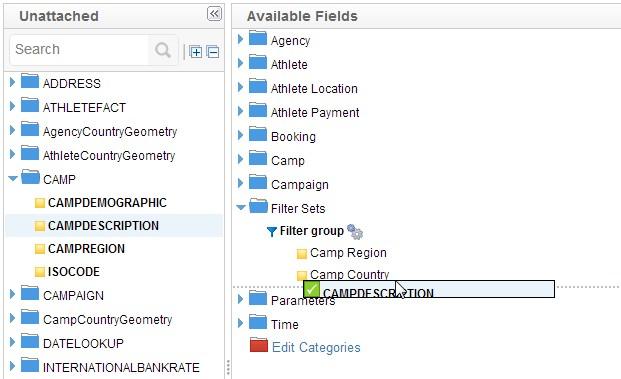Image resolution: width=621 pixels, height=379 pixels.
Task: Expand the ATHLETEFACT folder
Action: click(x=12, y=106)
